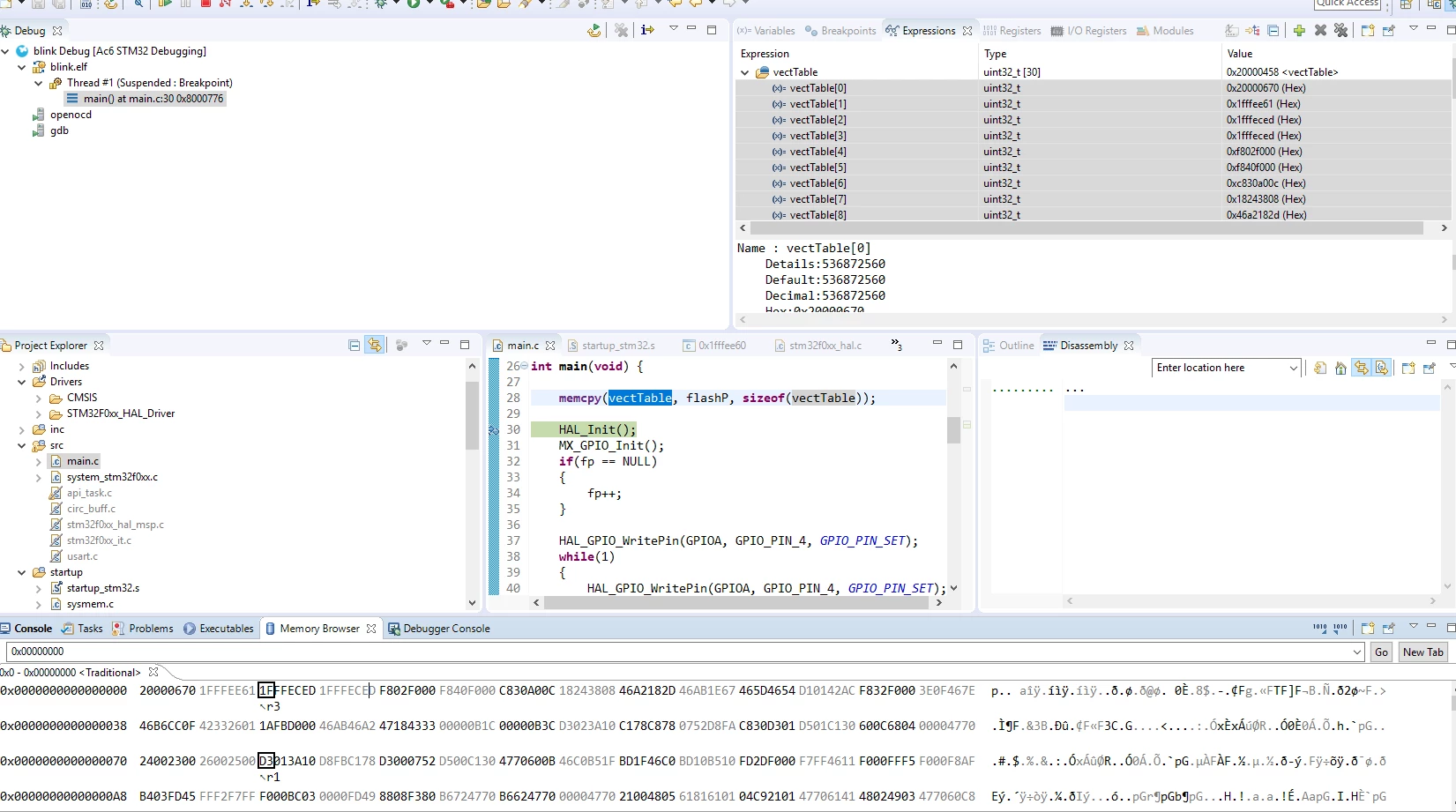
Task: Collapse all in Project Explorer
Action: click(354, 345)
